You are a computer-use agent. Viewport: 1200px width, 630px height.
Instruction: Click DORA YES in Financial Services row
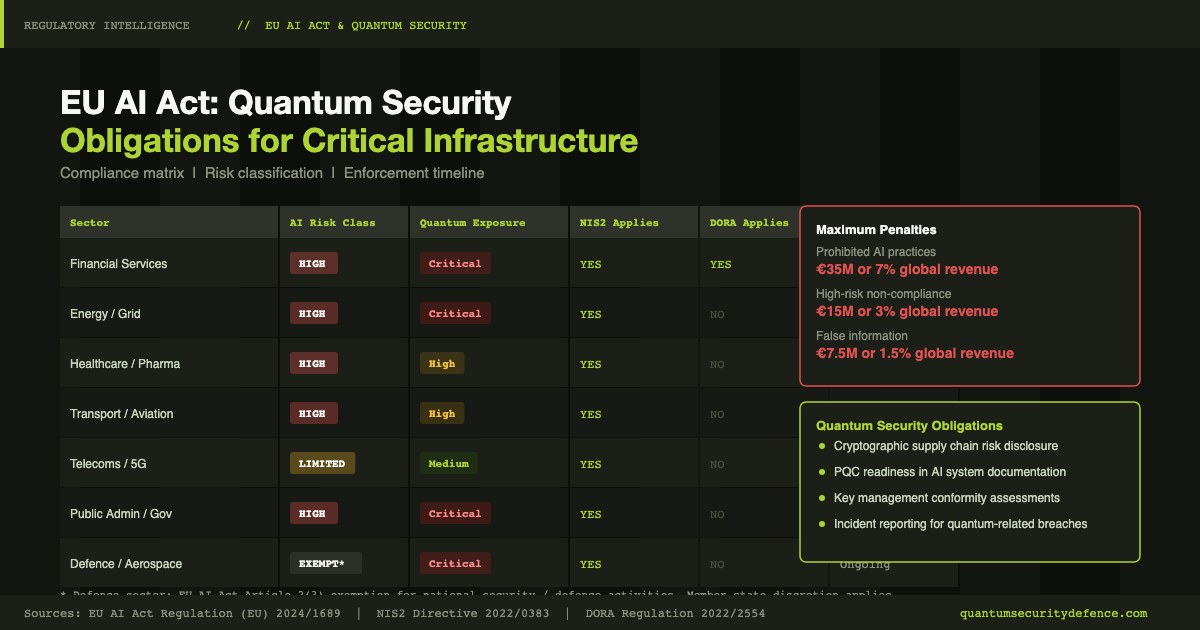[720, 265]
